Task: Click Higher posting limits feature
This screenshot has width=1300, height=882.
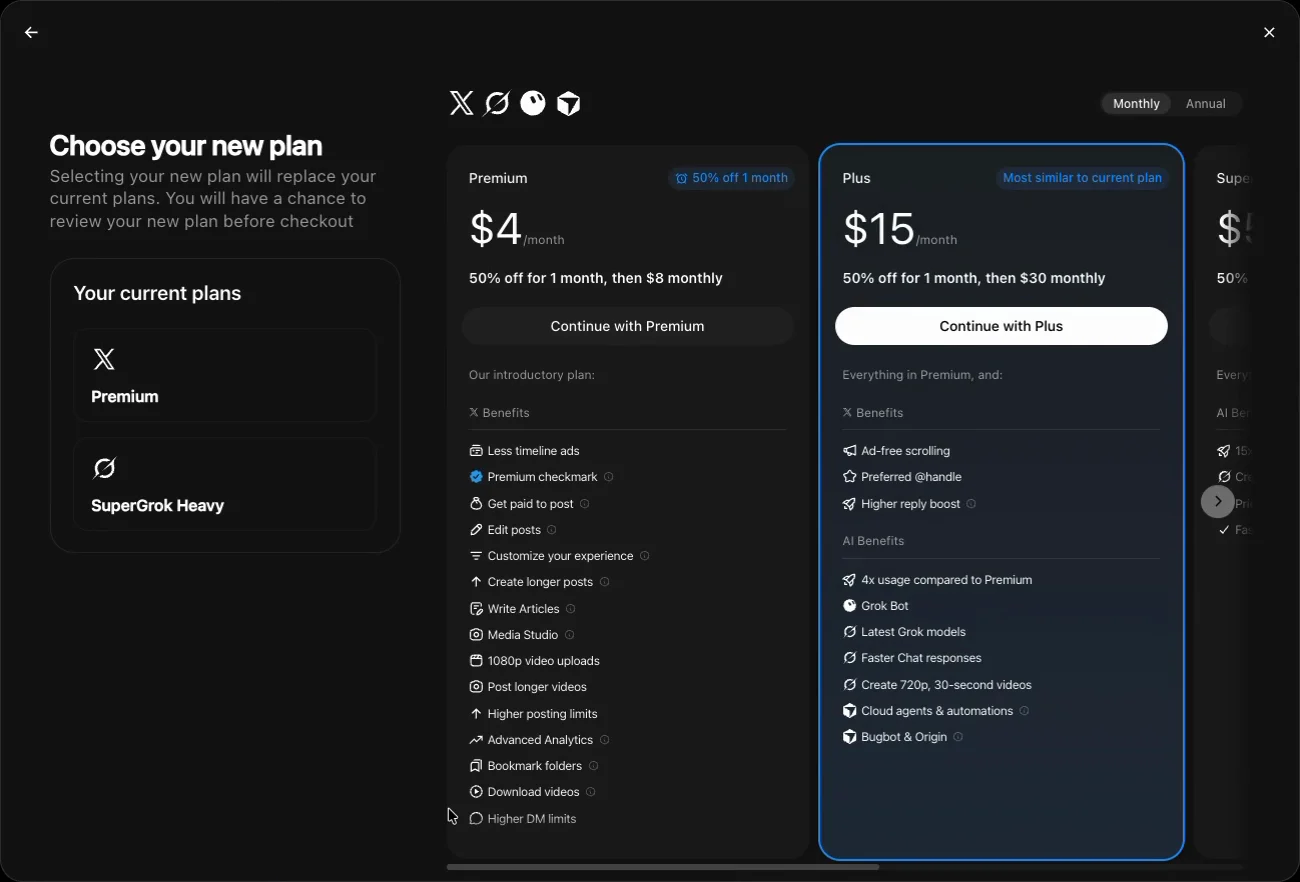Action: pyautogui.click(x=533, y=714)
